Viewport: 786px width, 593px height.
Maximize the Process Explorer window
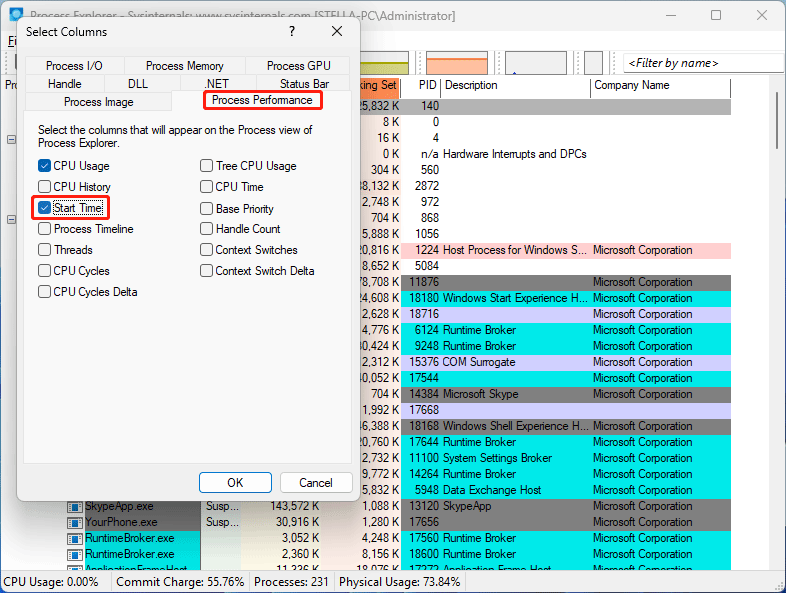tap(716, 16)
